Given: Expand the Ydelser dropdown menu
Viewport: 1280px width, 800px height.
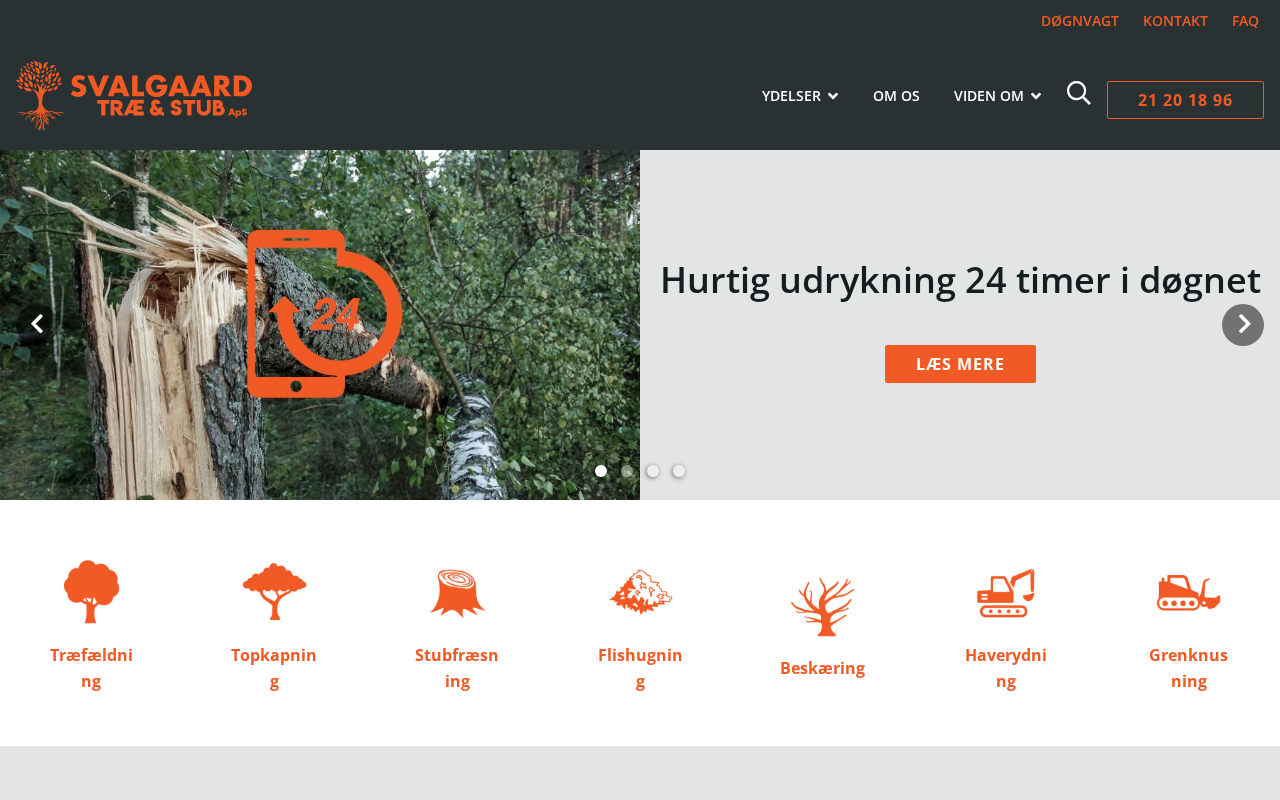Looking at the screenshot, I should [x=800, y=96].
